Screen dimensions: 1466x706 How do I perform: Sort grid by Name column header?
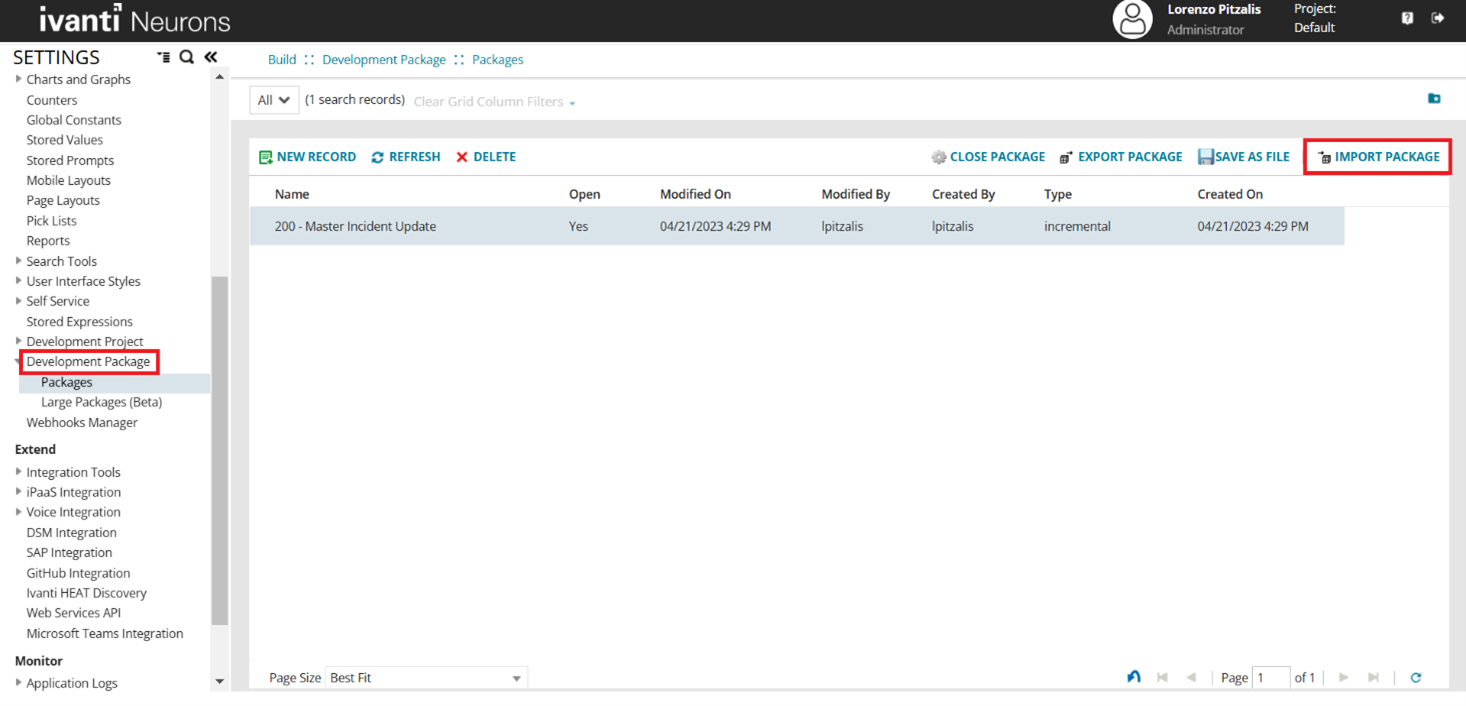(292, 194)
